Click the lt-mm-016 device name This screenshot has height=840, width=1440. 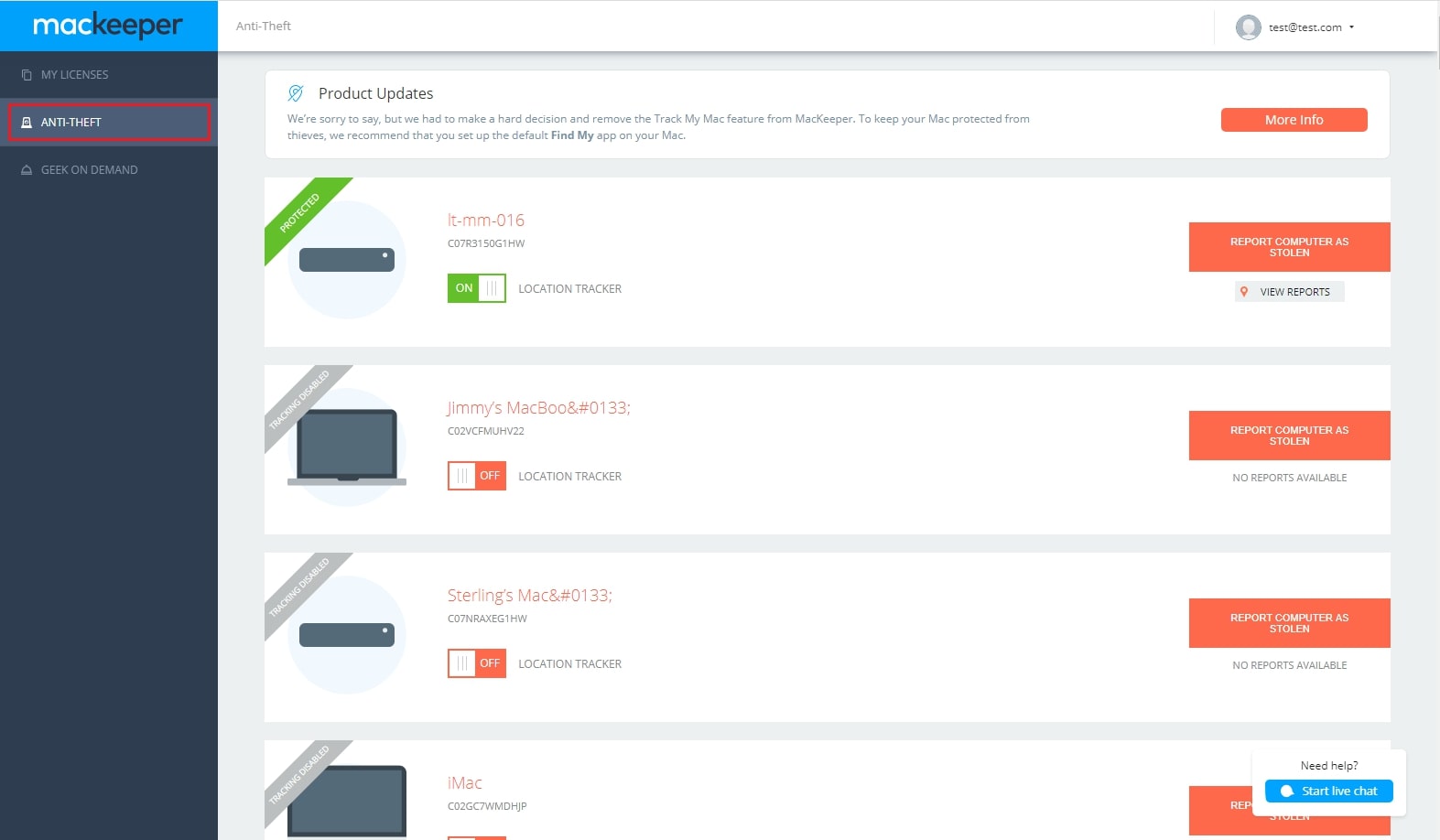point(485,221)
